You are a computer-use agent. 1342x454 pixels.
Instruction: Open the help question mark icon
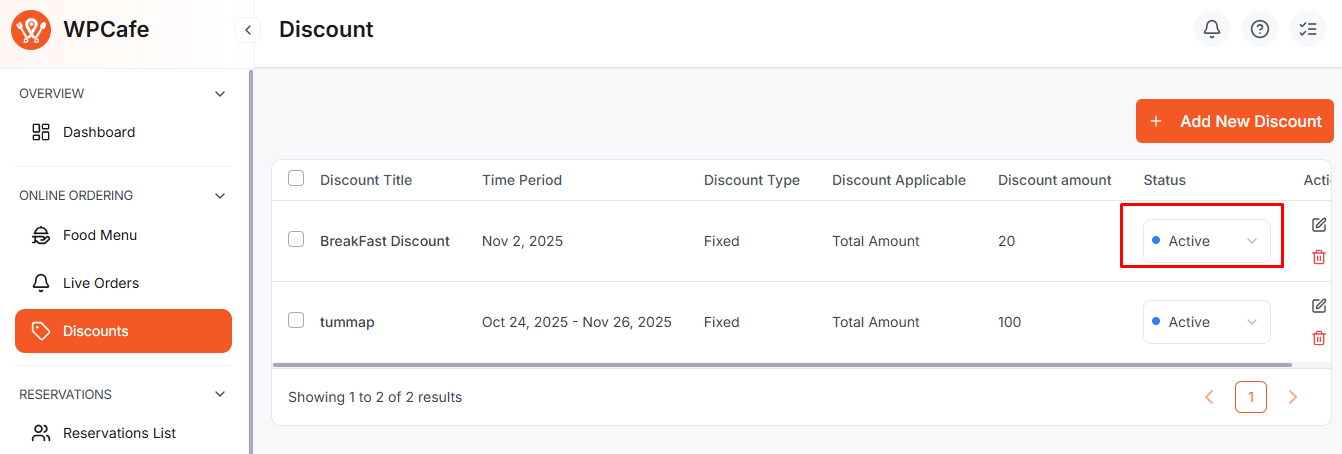point(1259,29)
